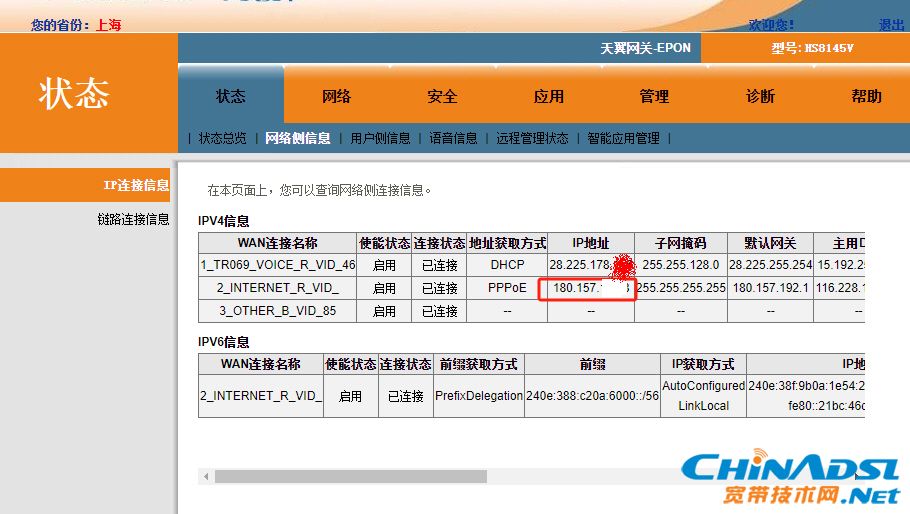This screenshot has height=514, width=910.
Task: Switch to the 网络 tab
Action: [336, 97]
